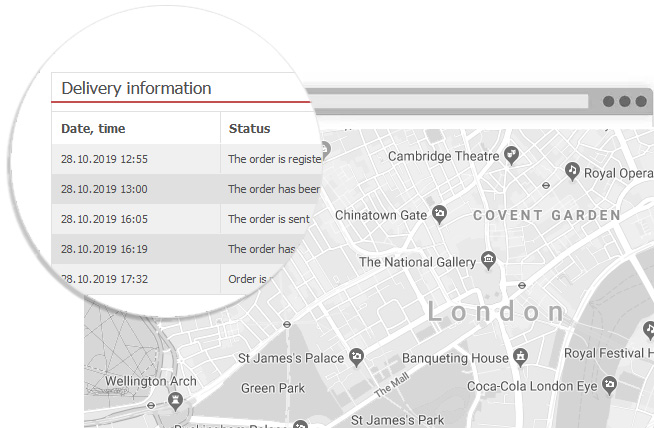The image size is (654, 428).
Task: Click the "Status" column header
Action: [249, 129]
